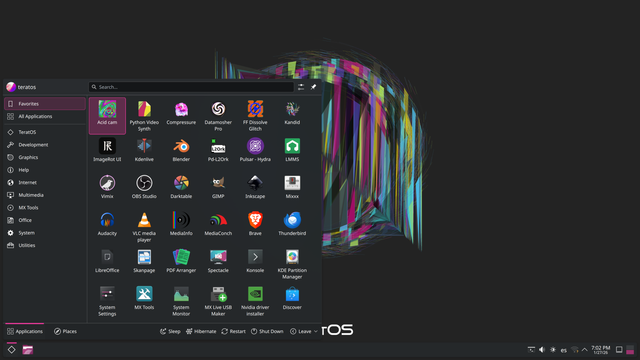Select the Favorites category
Image resolution: width=640 pixels, height=360 pixels.
click(x=45, y=104)
